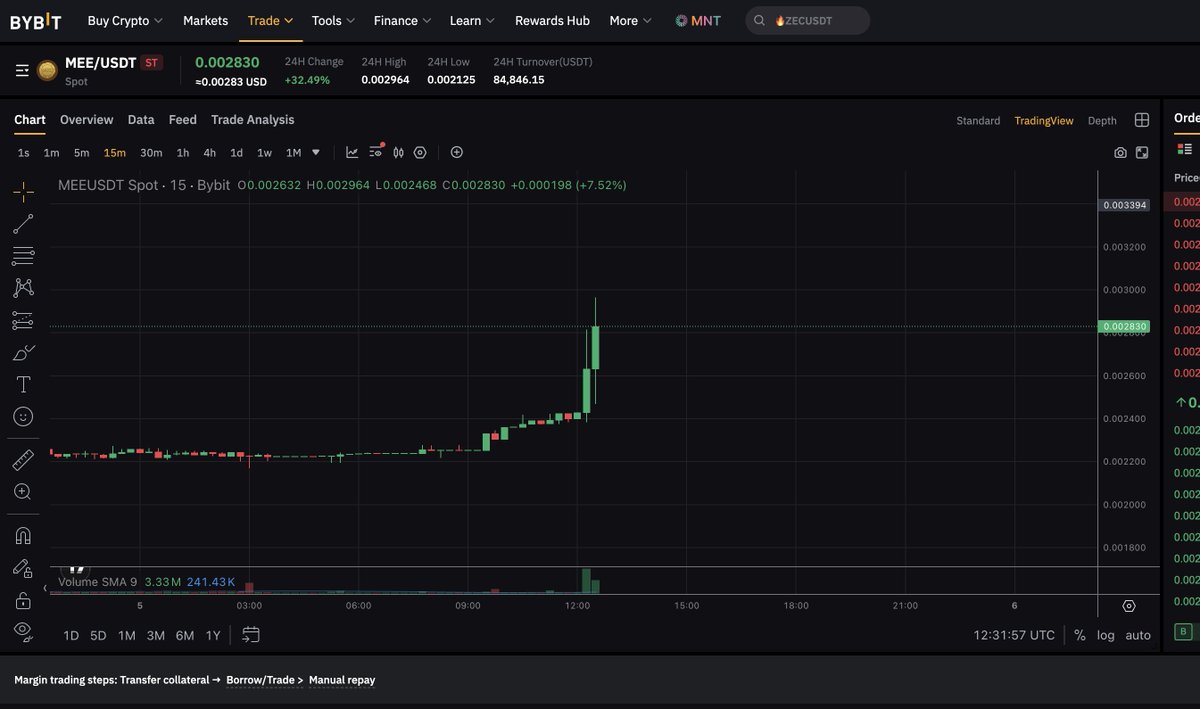Toggle hide all drawings eye icon
1200x709 pixels.
click(x=23, y=630)
